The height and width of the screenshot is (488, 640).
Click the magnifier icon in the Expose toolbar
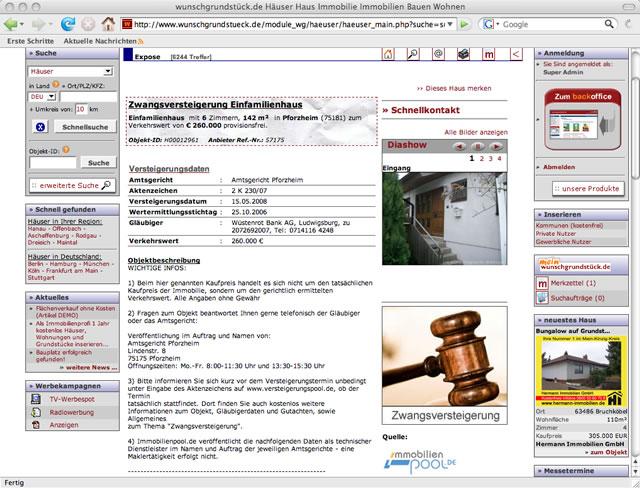click(x=413, y=54)
